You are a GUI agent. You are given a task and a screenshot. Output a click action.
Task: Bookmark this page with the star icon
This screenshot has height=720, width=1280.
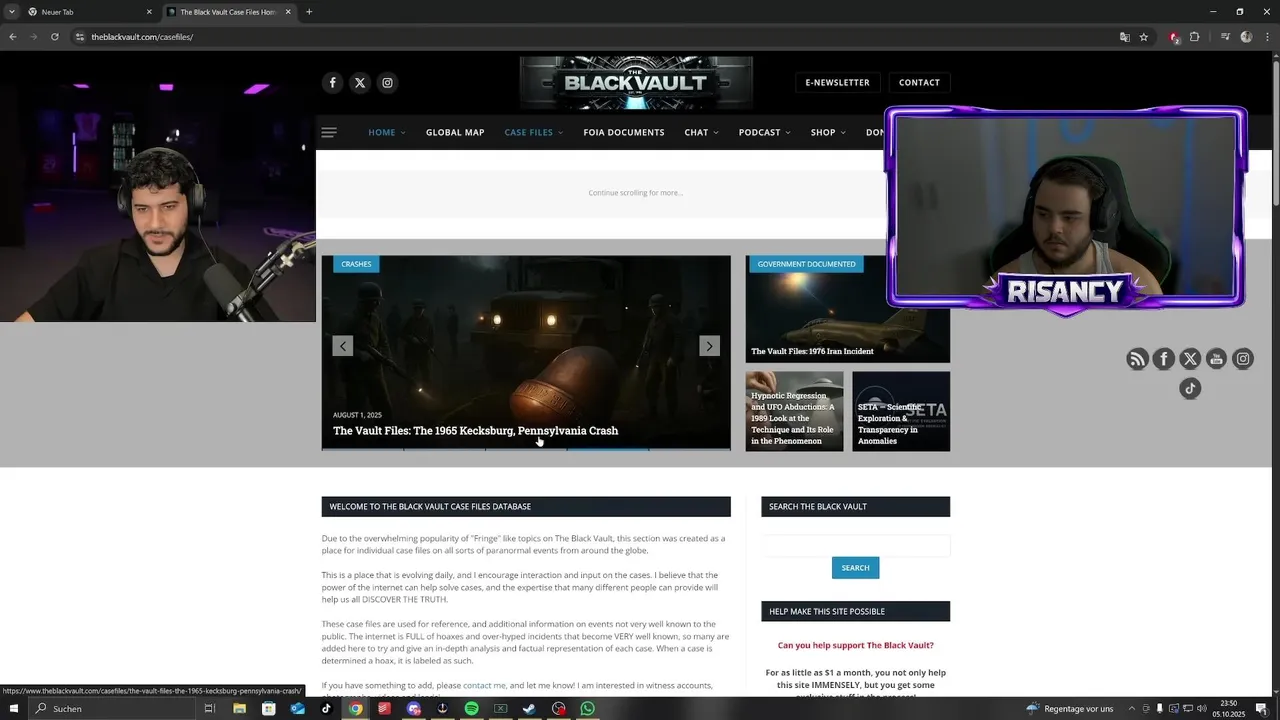(x=1144, y=37)
